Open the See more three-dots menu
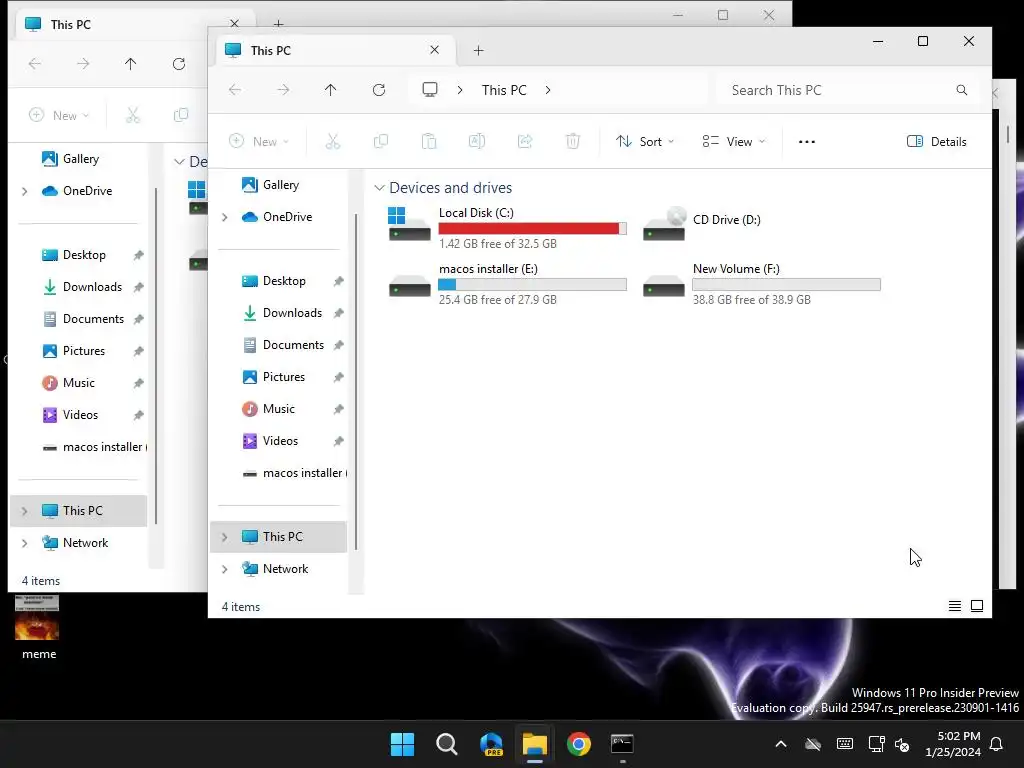Screen dimensions: 1024x768 tap(807, 142)
